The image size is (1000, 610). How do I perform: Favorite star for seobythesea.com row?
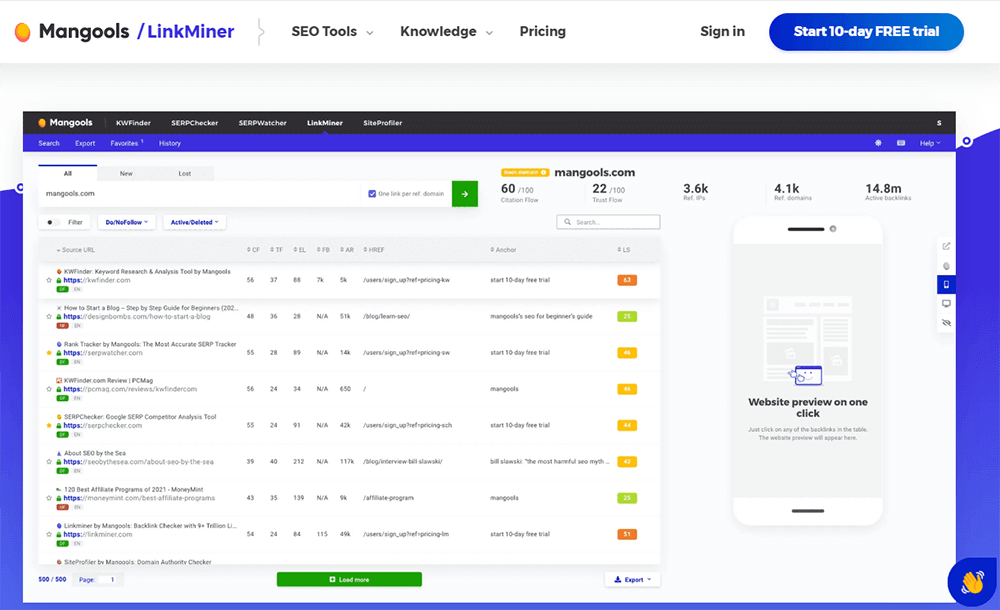49,462
